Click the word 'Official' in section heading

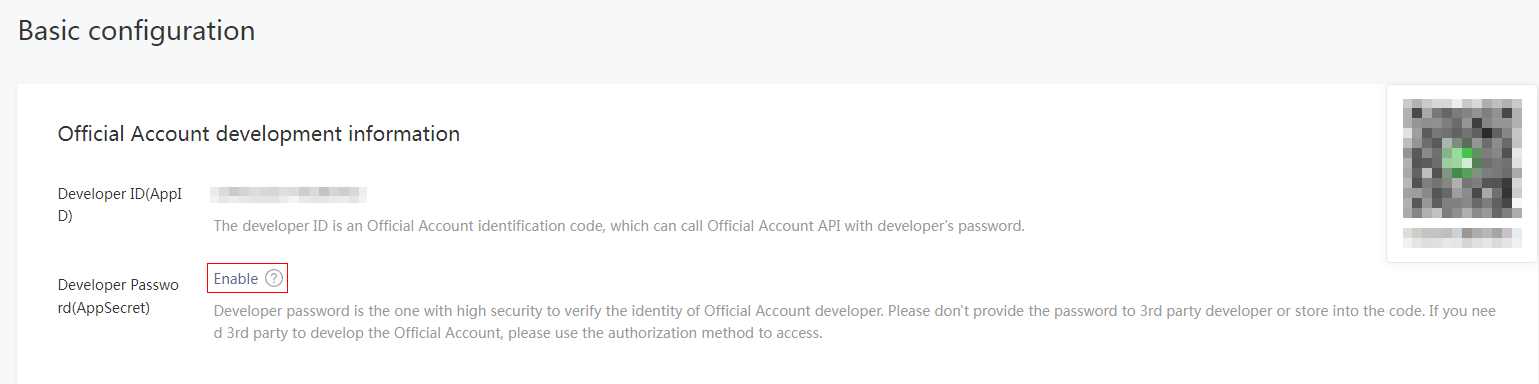click(92, 134)
